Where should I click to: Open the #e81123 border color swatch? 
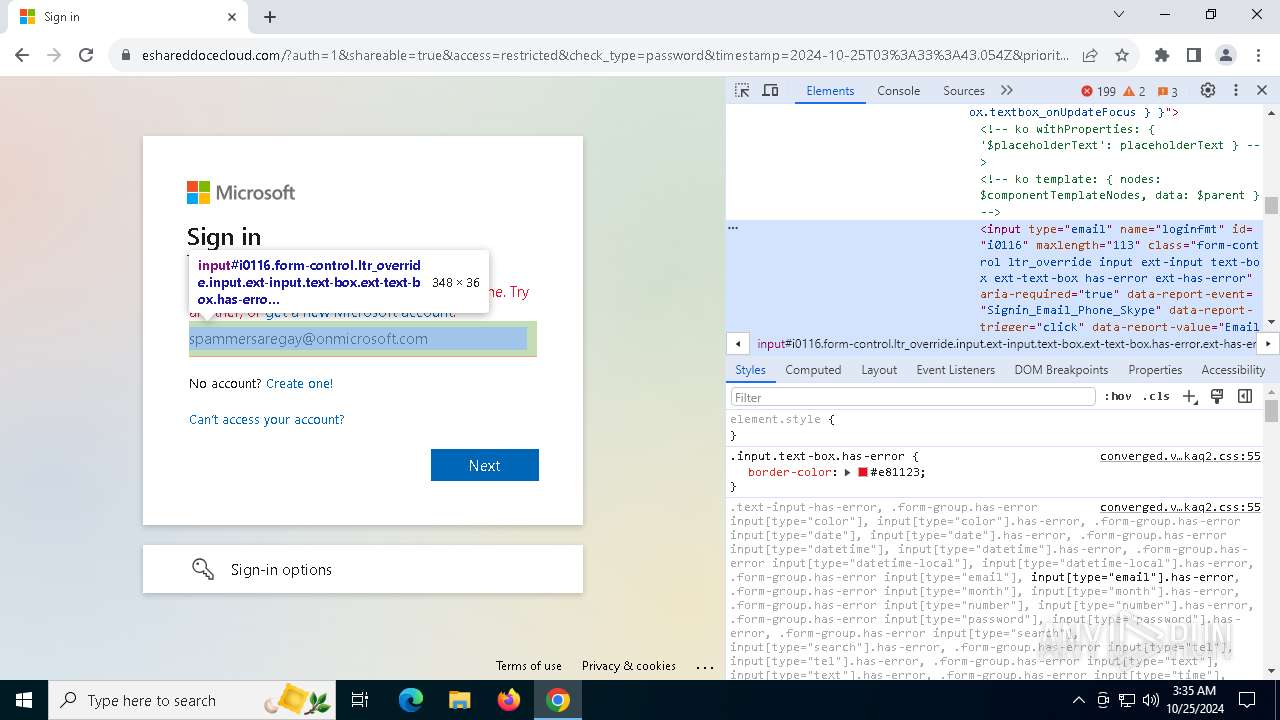(862, 472)
